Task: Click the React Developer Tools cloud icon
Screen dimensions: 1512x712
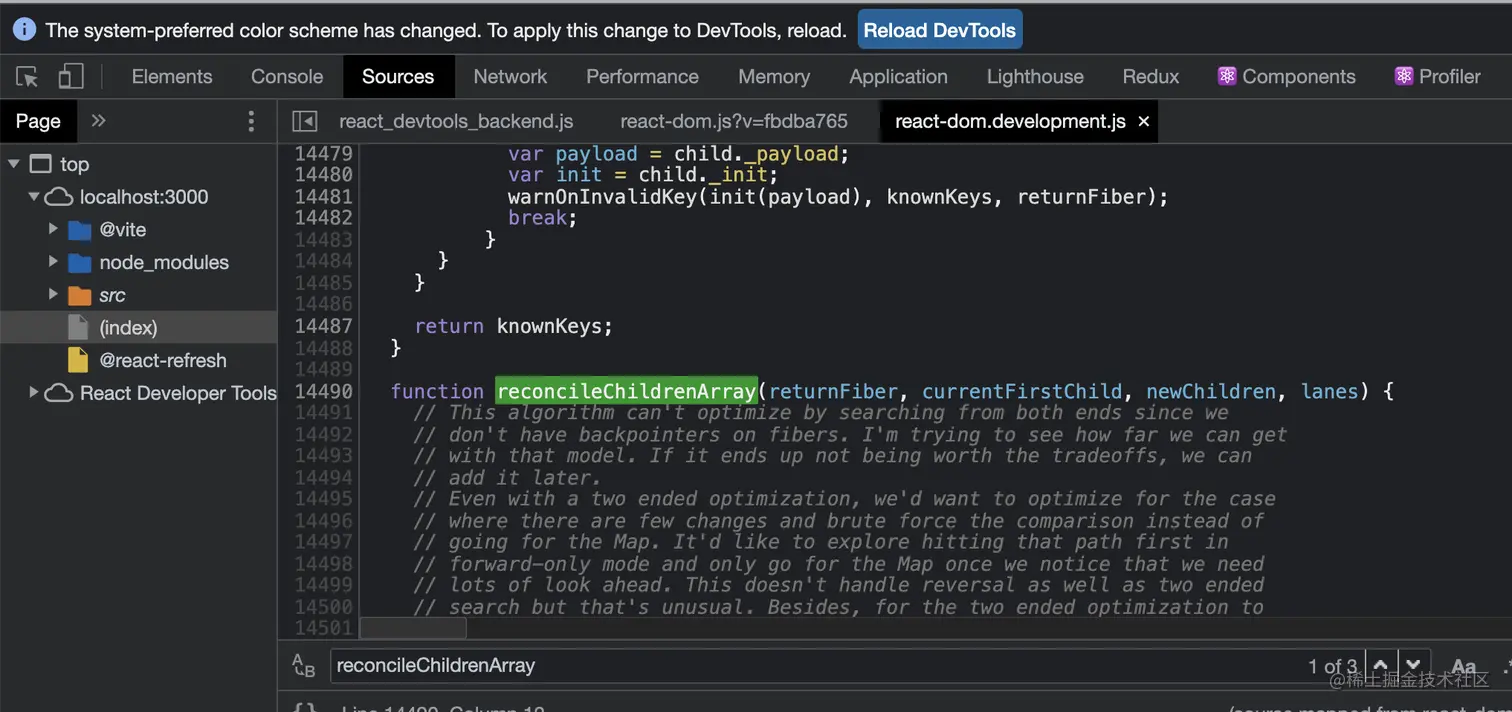Action: (60, 393)
